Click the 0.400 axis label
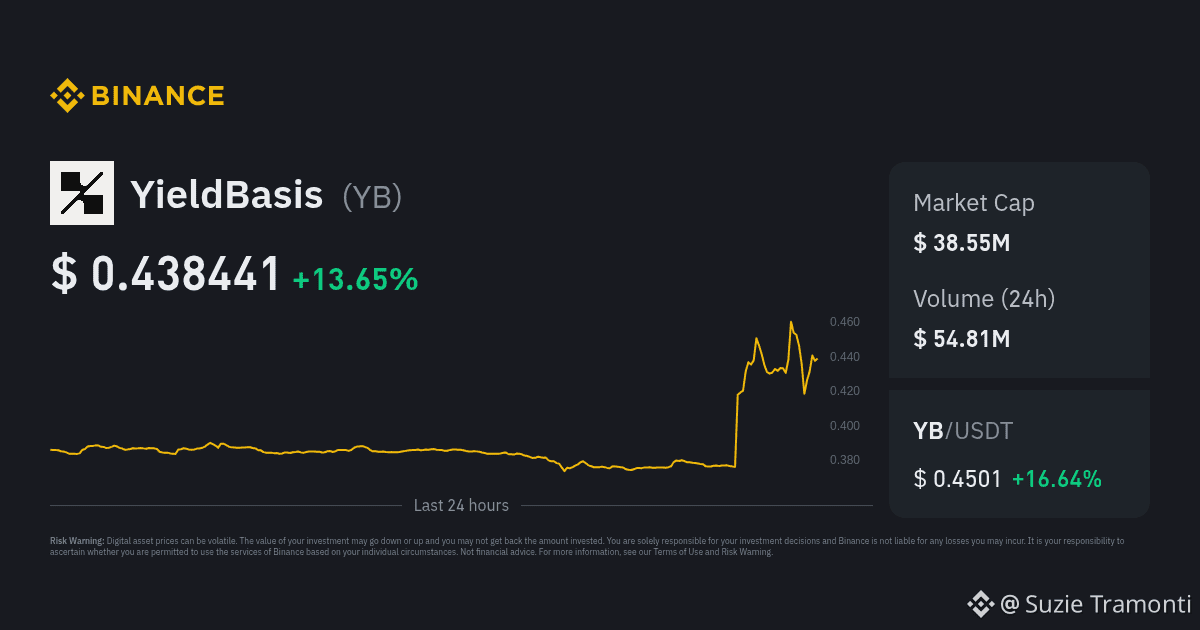Screen dimensions: 1200x630 pyautogui.click(x=845, y=426)
